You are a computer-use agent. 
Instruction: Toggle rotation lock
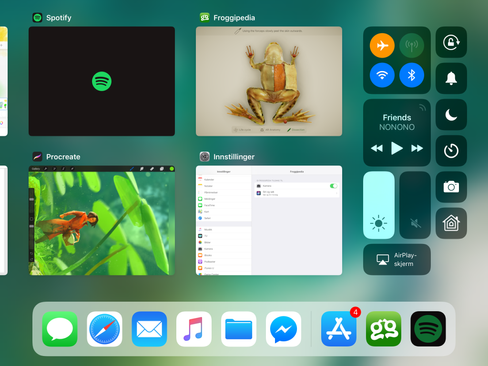point(451,42)
